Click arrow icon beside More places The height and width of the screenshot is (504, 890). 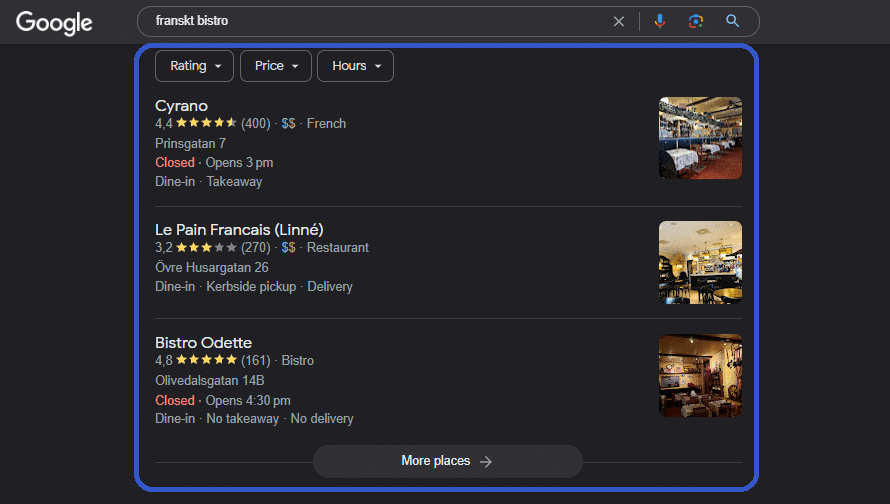pos(486,461)
